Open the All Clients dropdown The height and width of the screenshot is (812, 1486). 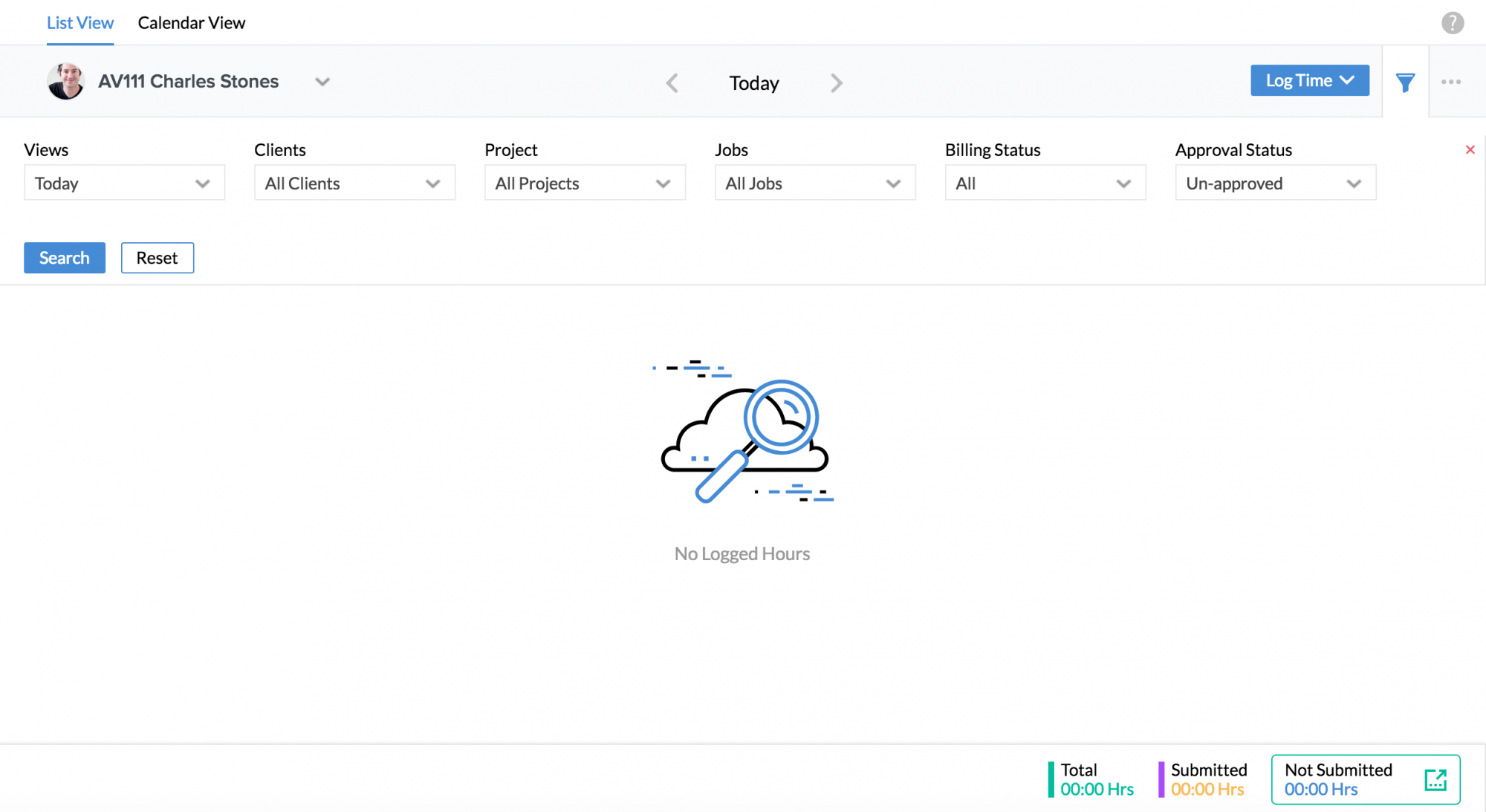(x=354, y=183)
